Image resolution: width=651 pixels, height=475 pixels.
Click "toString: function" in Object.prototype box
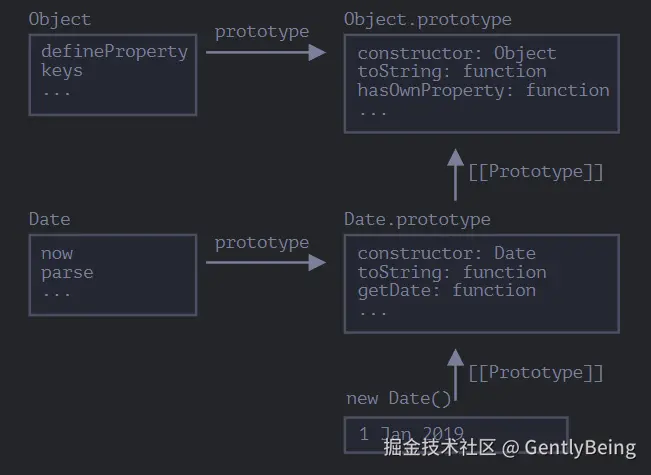pyautogui.click(x=452, y=71)
